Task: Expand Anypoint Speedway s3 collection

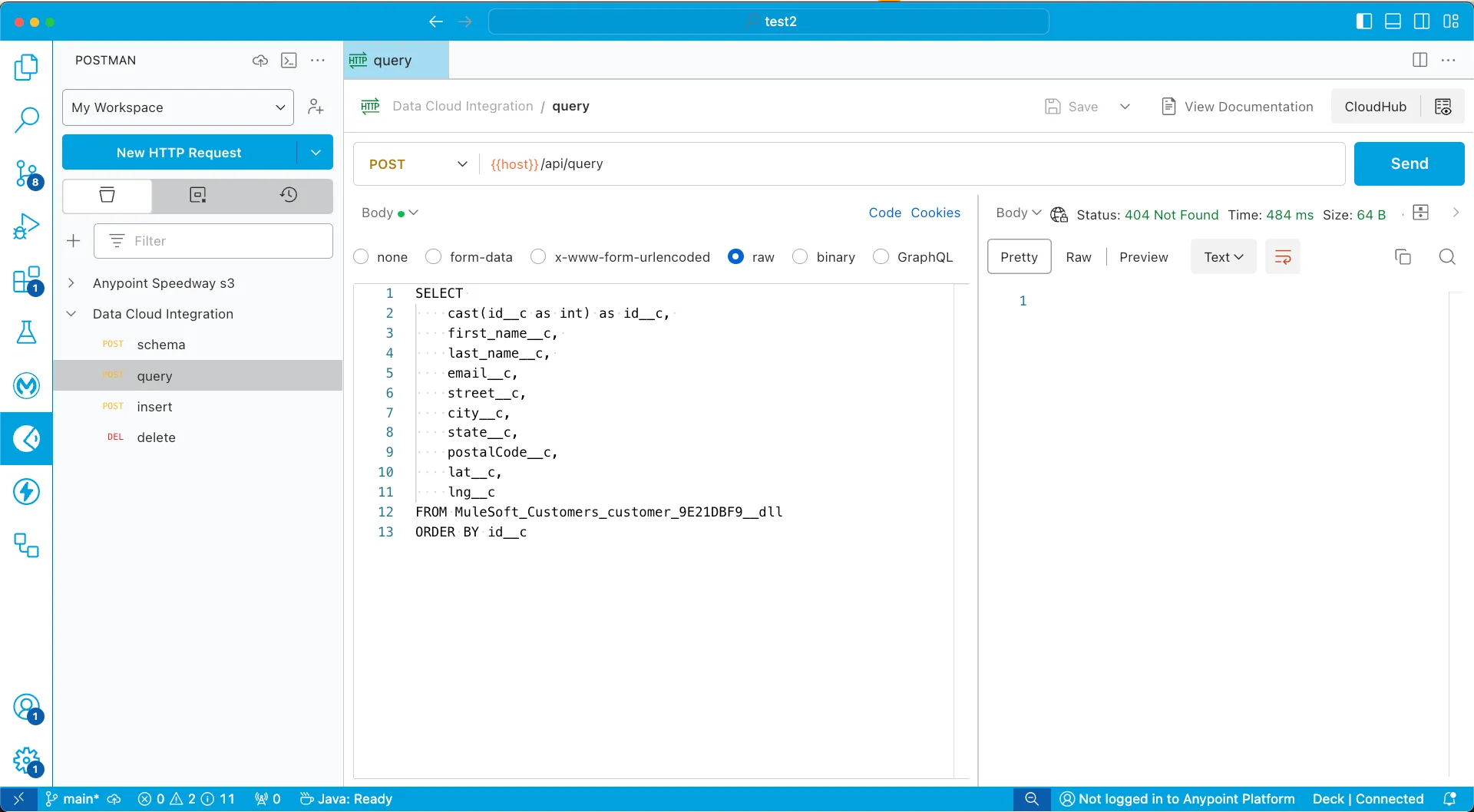Action: tap(71, 283)
